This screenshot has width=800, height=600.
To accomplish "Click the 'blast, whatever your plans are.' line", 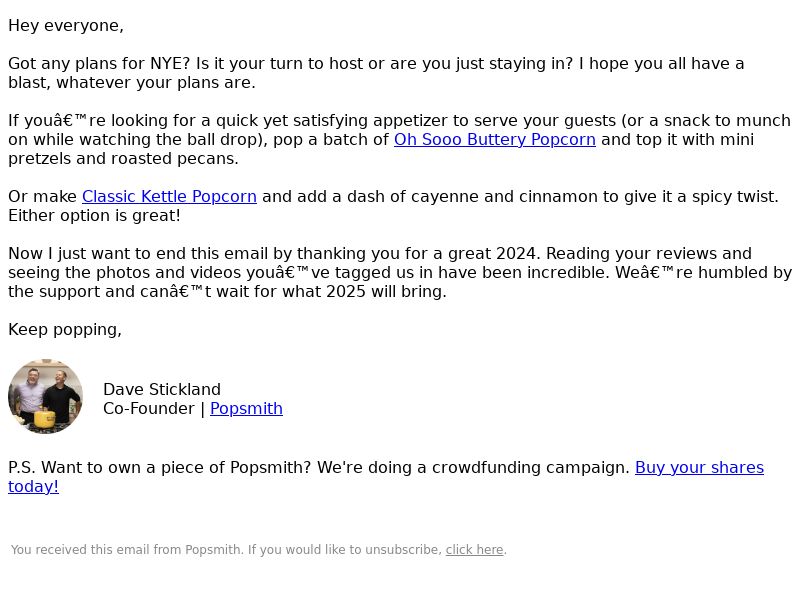I will [x=132, y=83].
